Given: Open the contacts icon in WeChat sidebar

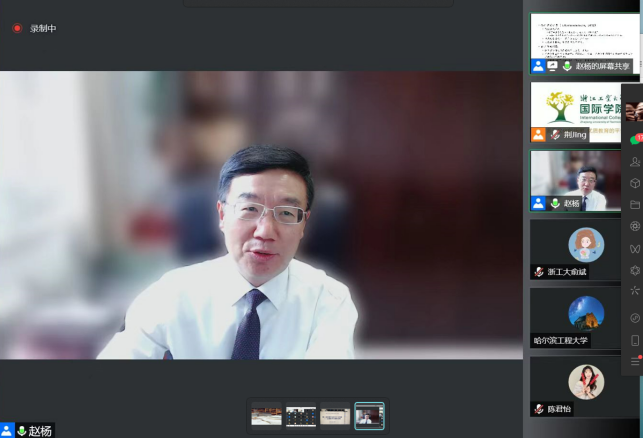Looking at the screenshot, I should [635, 162].
